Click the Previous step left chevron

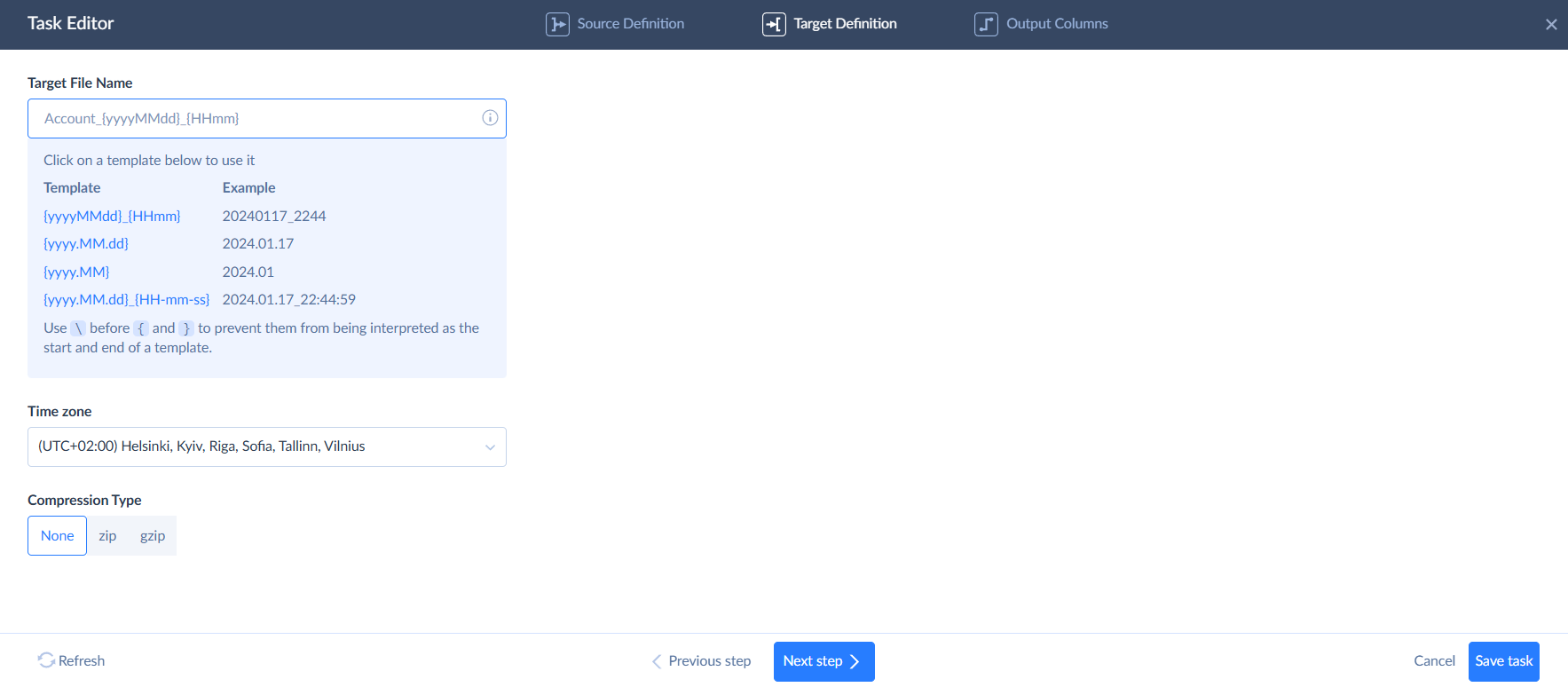657,661
